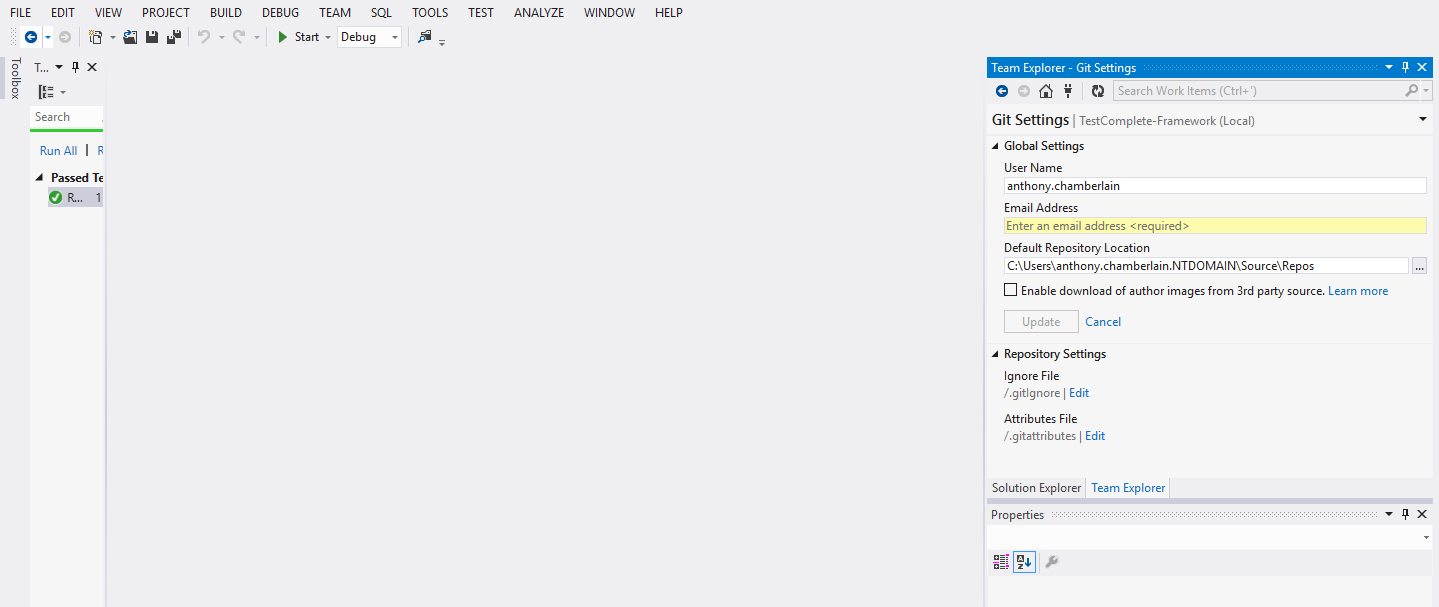Open the Debug configuration dropdown
Viewport: 1439px width, 607px height.
point(392,36)
